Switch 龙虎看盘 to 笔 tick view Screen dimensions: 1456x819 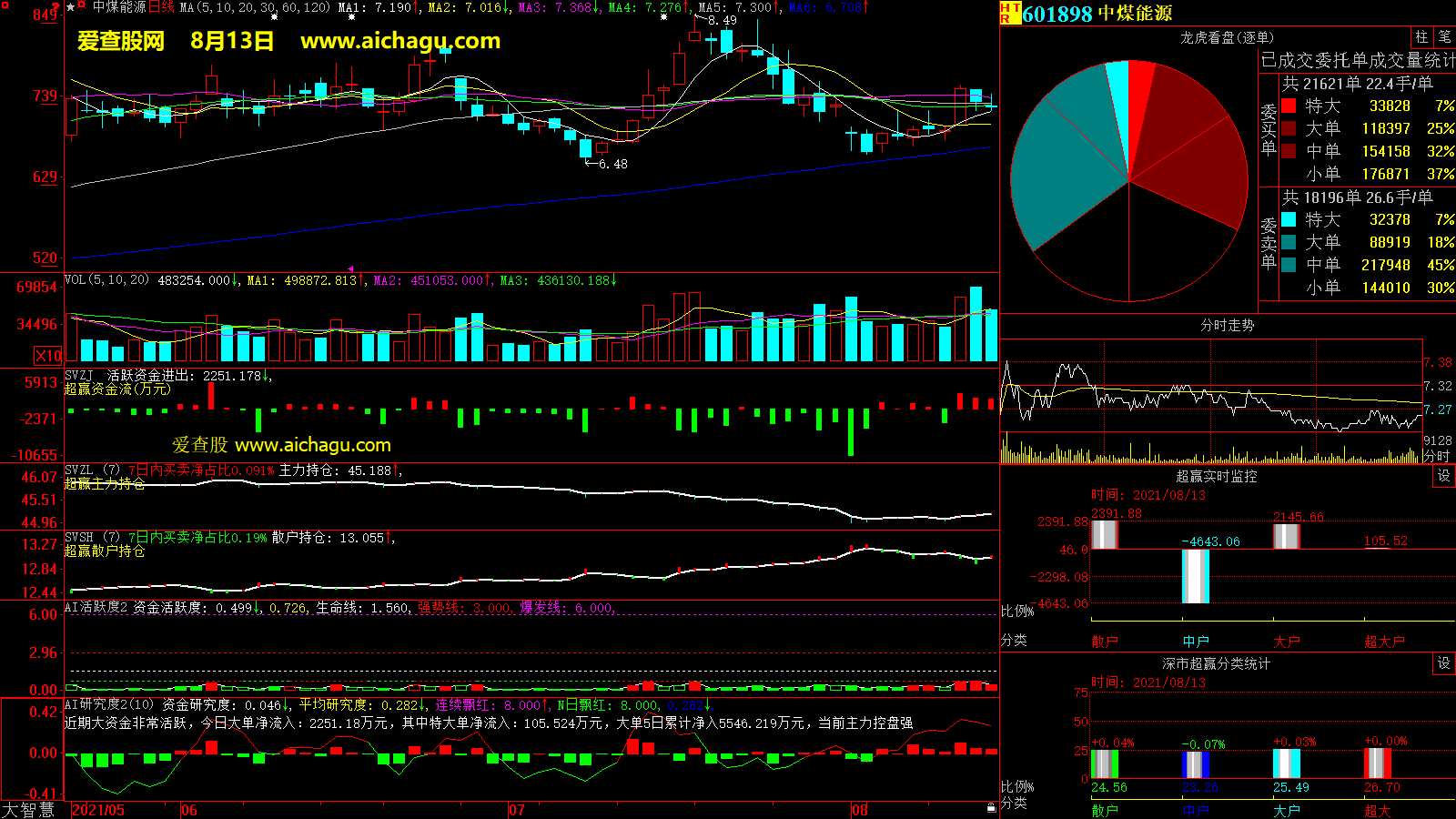[1444, 37]
